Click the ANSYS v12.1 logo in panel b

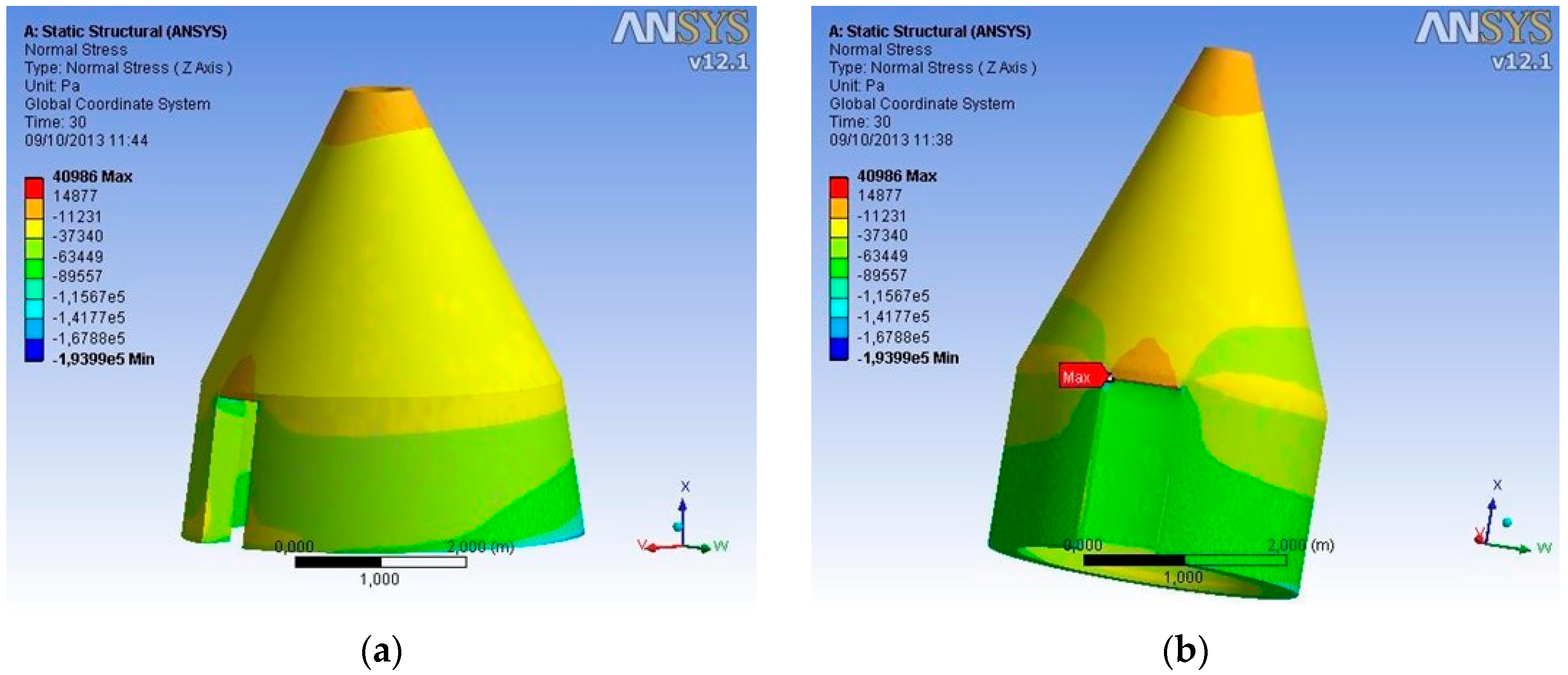pos(1483,41)
